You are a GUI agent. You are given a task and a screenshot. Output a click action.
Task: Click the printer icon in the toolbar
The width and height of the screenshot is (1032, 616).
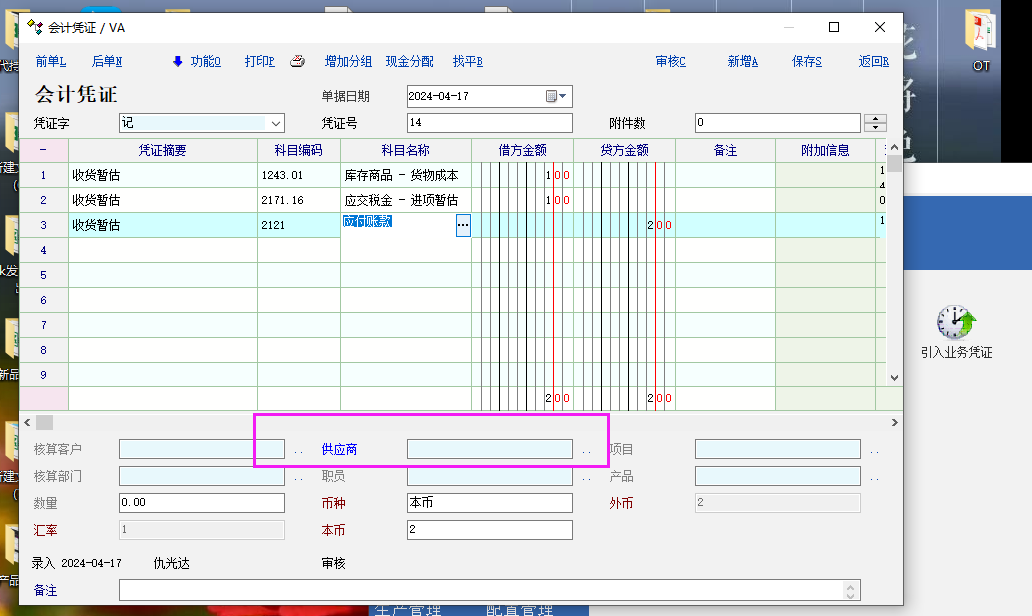pos(297,62)
